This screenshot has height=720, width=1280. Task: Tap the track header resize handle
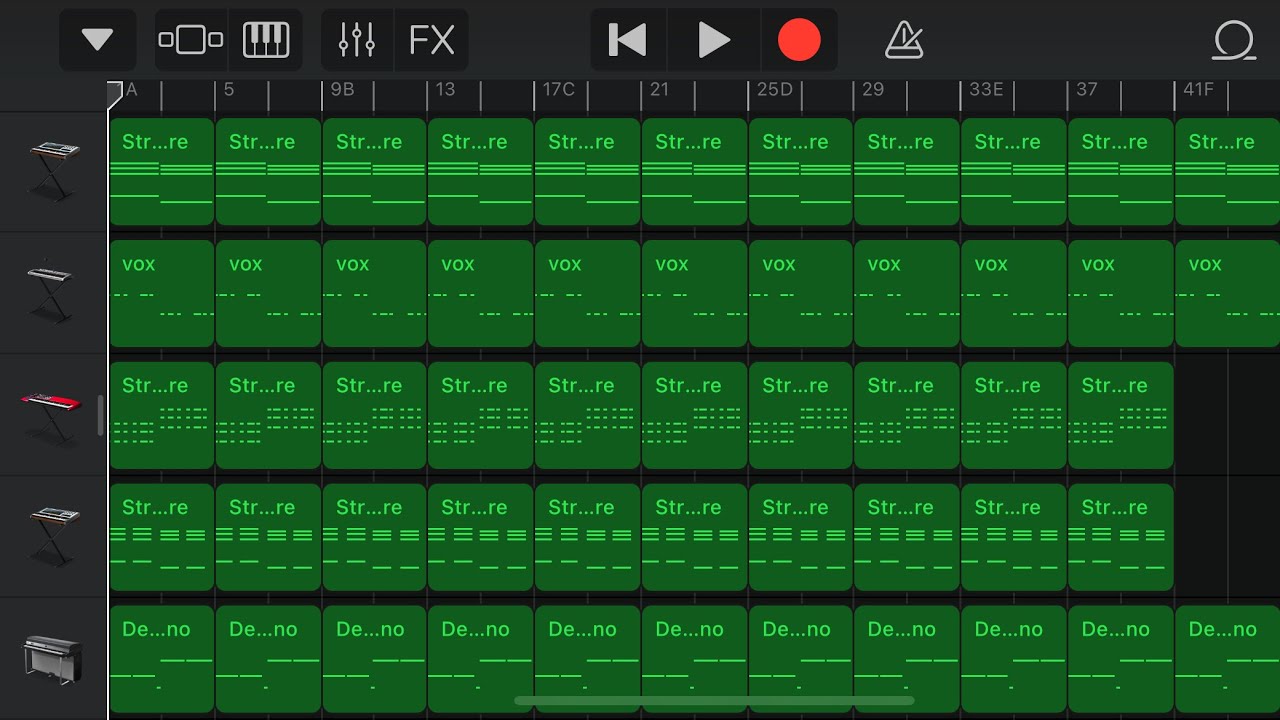tap(100, 416)
